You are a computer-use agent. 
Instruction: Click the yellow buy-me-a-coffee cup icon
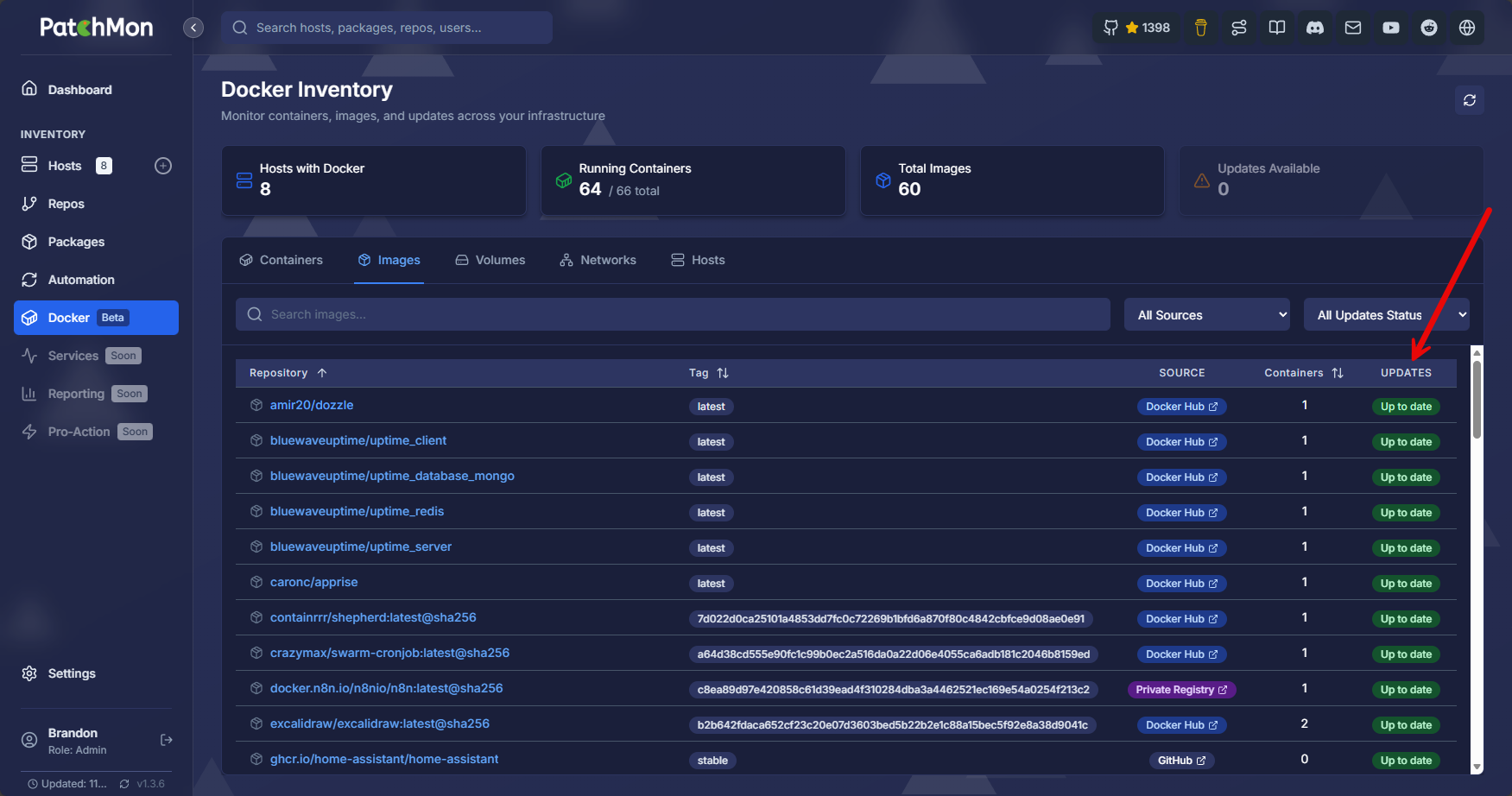coord(1200,28)
